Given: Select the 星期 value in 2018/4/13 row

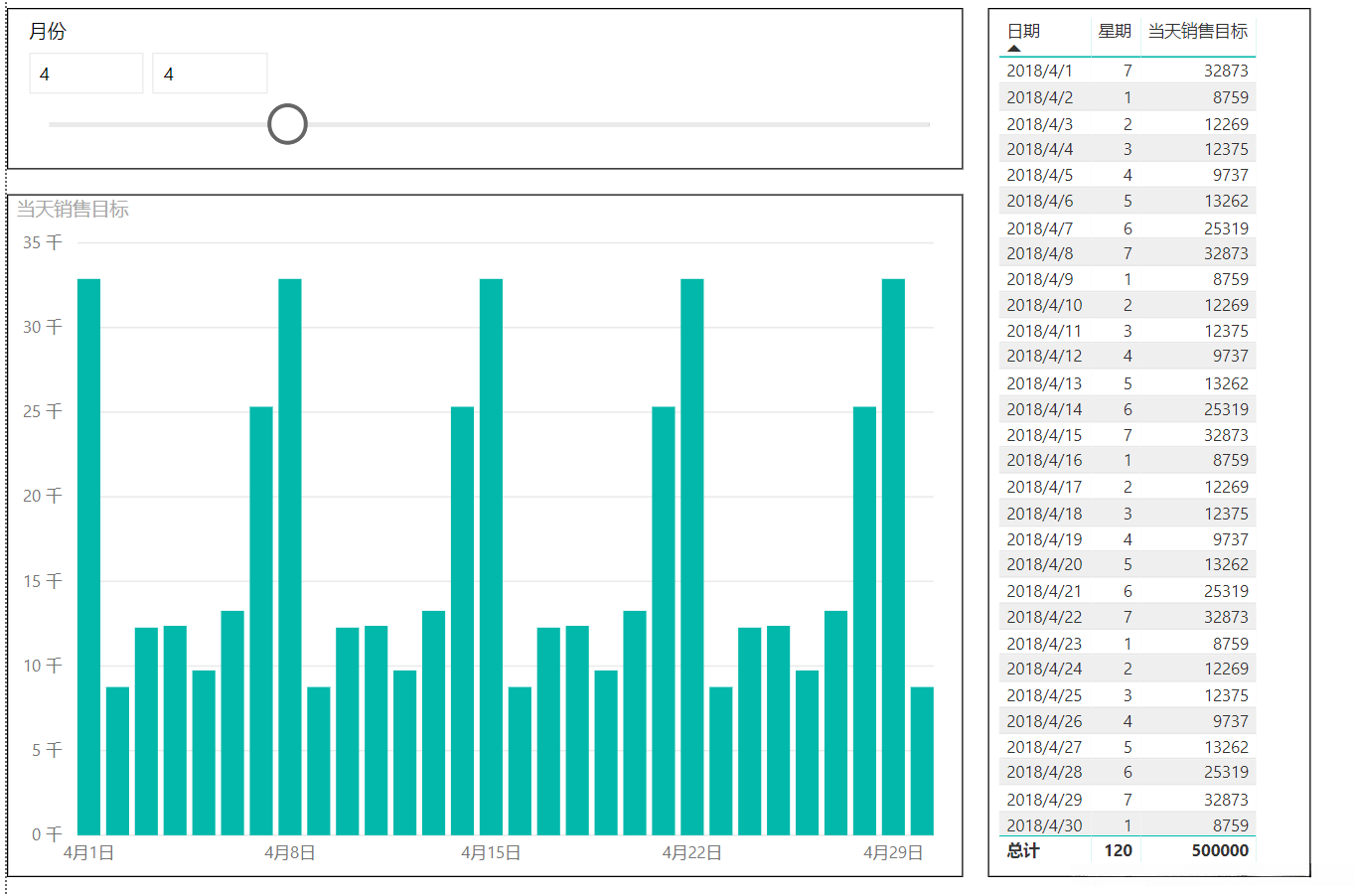Looking at the screenshot, I should 1128,383.
